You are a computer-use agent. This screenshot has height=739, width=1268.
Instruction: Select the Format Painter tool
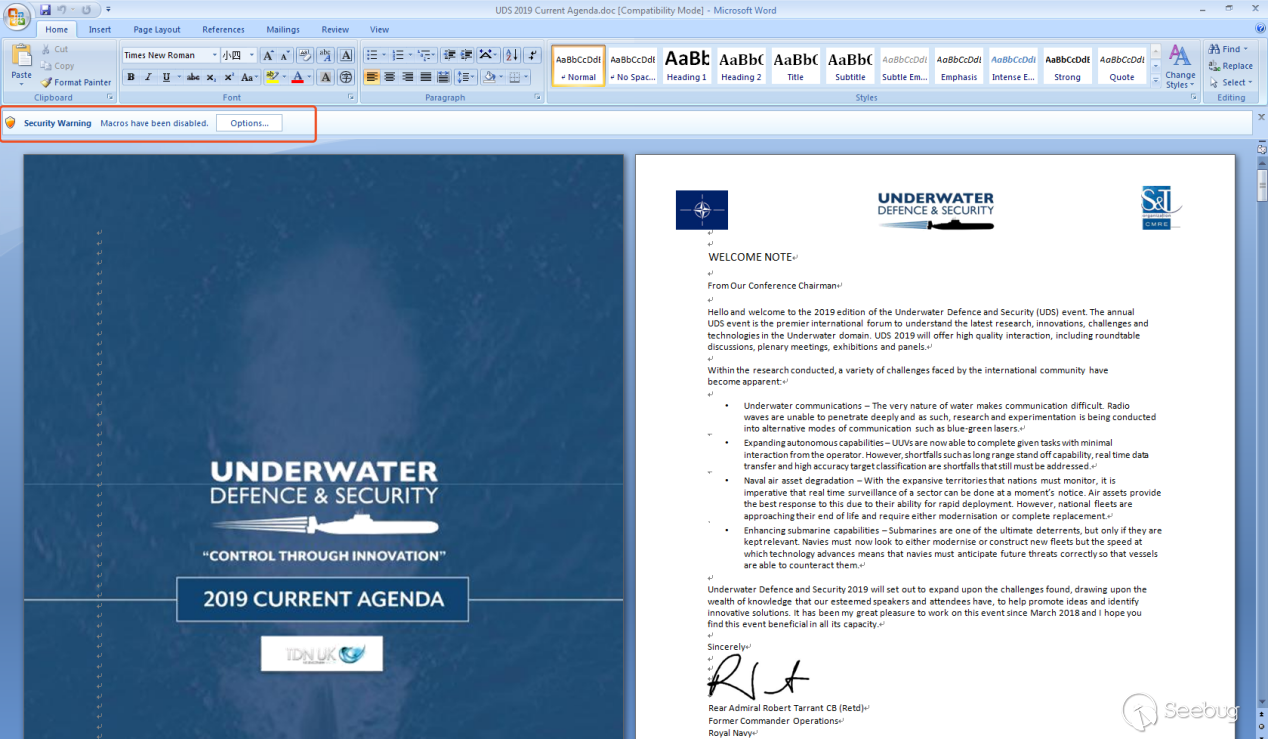tap(76, 83)
